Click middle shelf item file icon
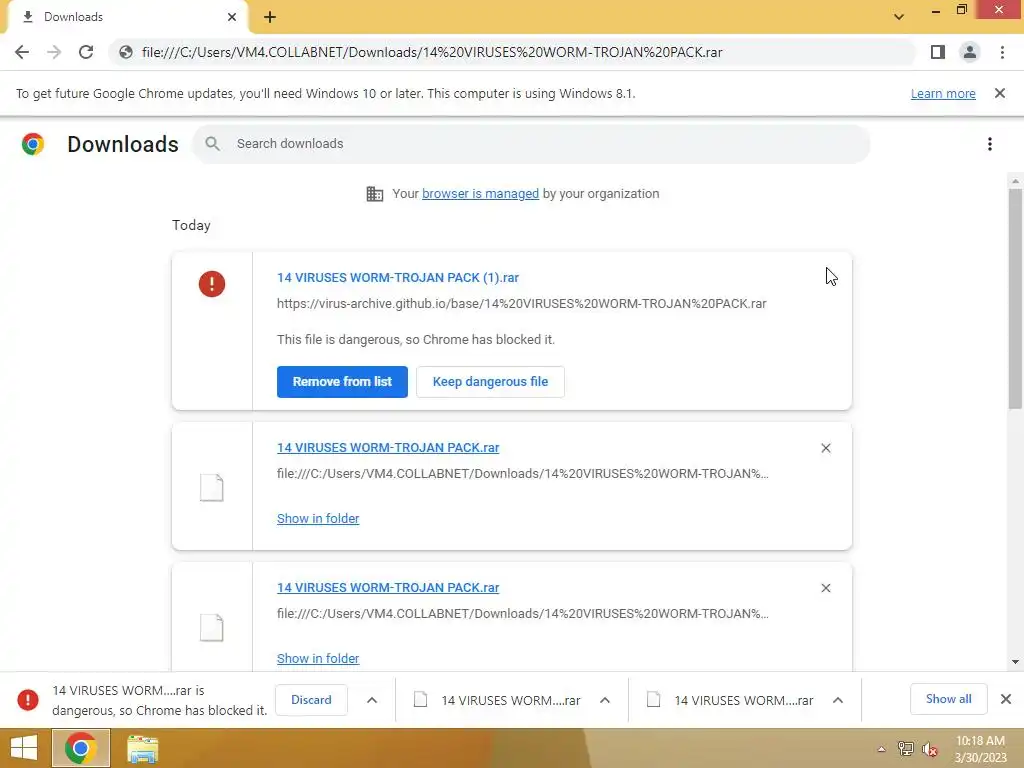 pos(421,700)
